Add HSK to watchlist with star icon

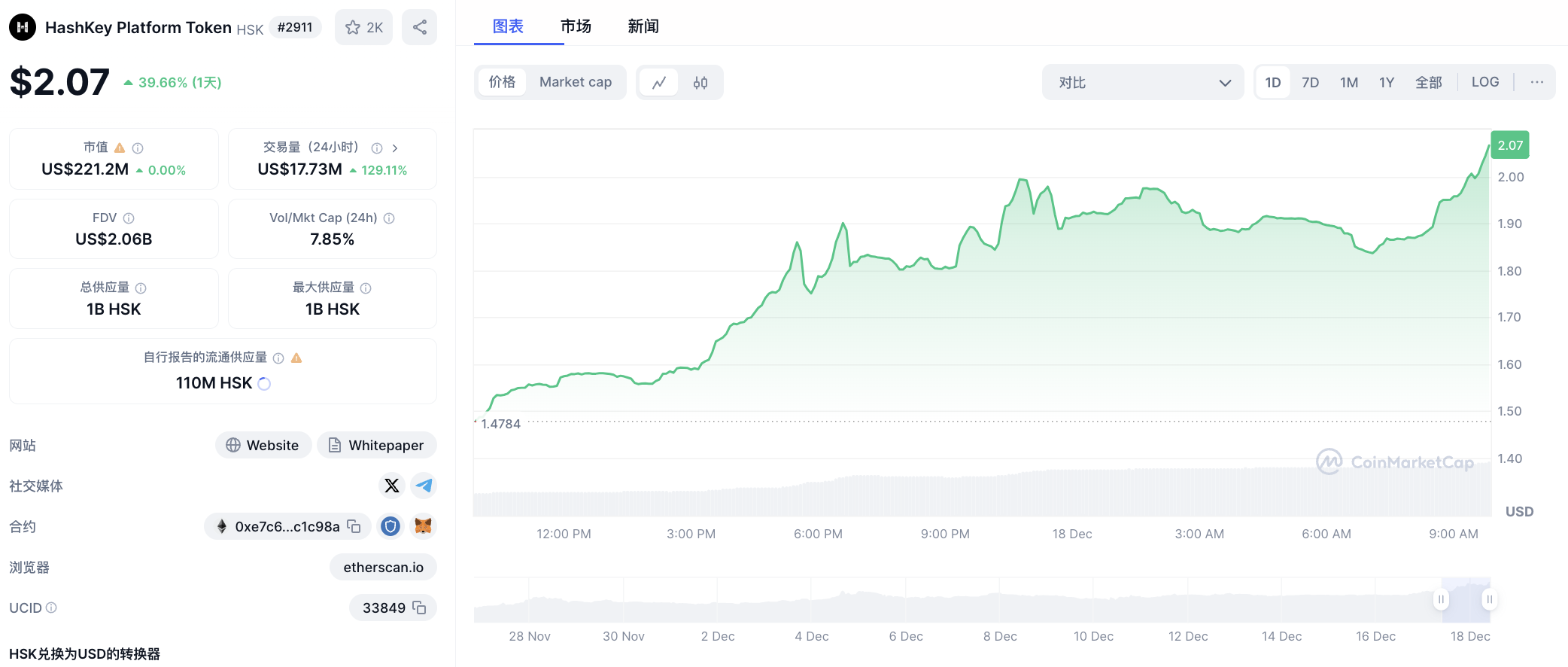coord(364,27)
